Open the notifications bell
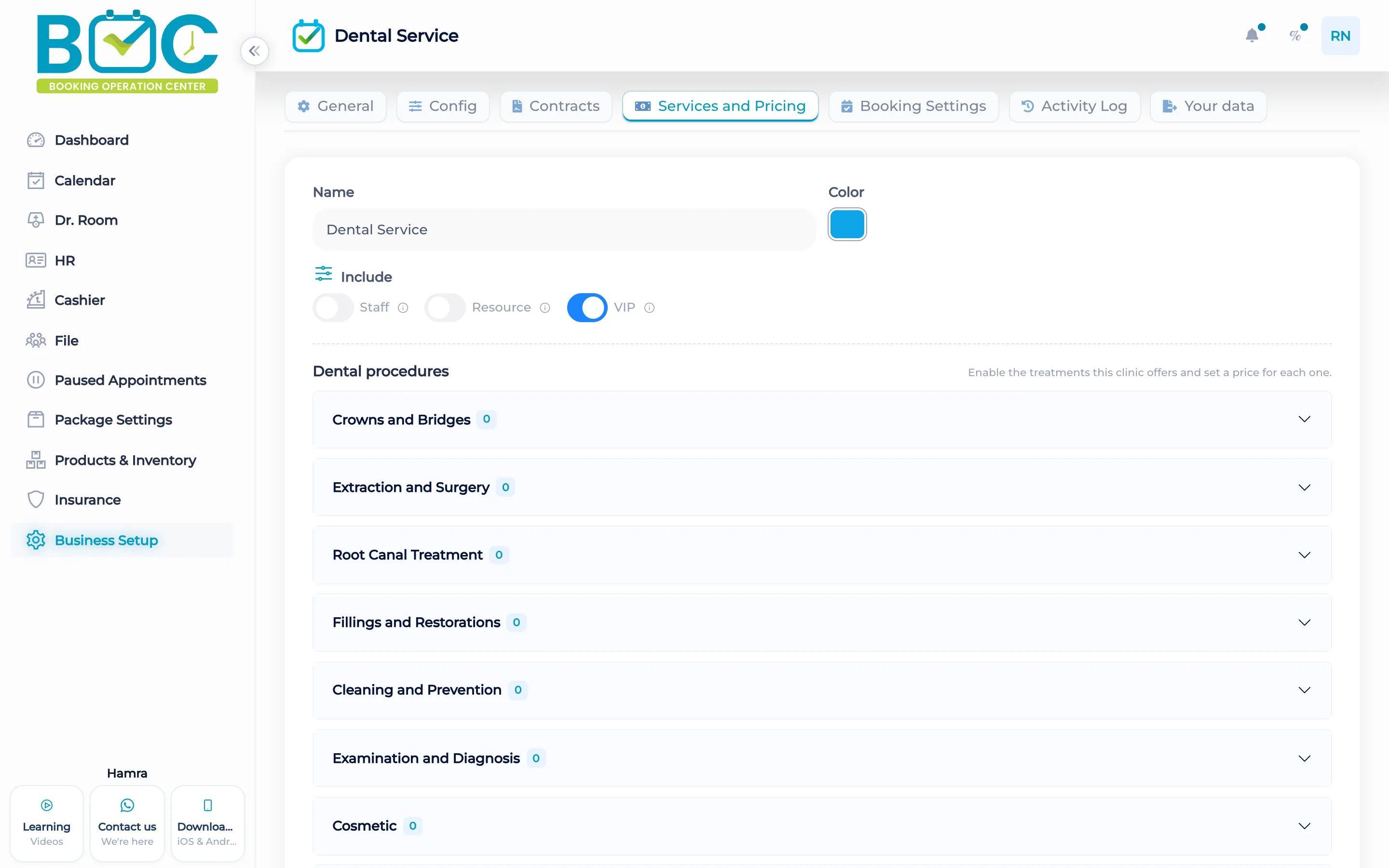This screenshot has height=868, width=1389. pos(1252,36)
